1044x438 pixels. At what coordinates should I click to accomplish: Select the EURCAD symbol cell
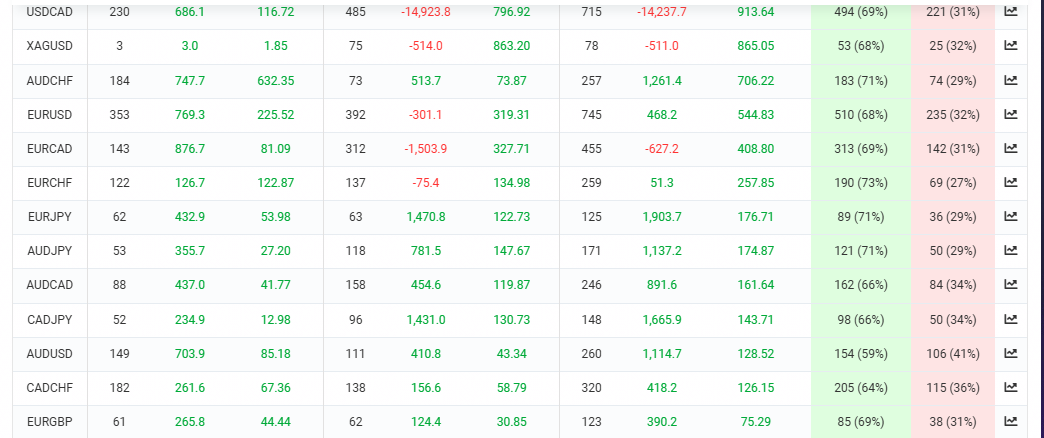point(50,149)
